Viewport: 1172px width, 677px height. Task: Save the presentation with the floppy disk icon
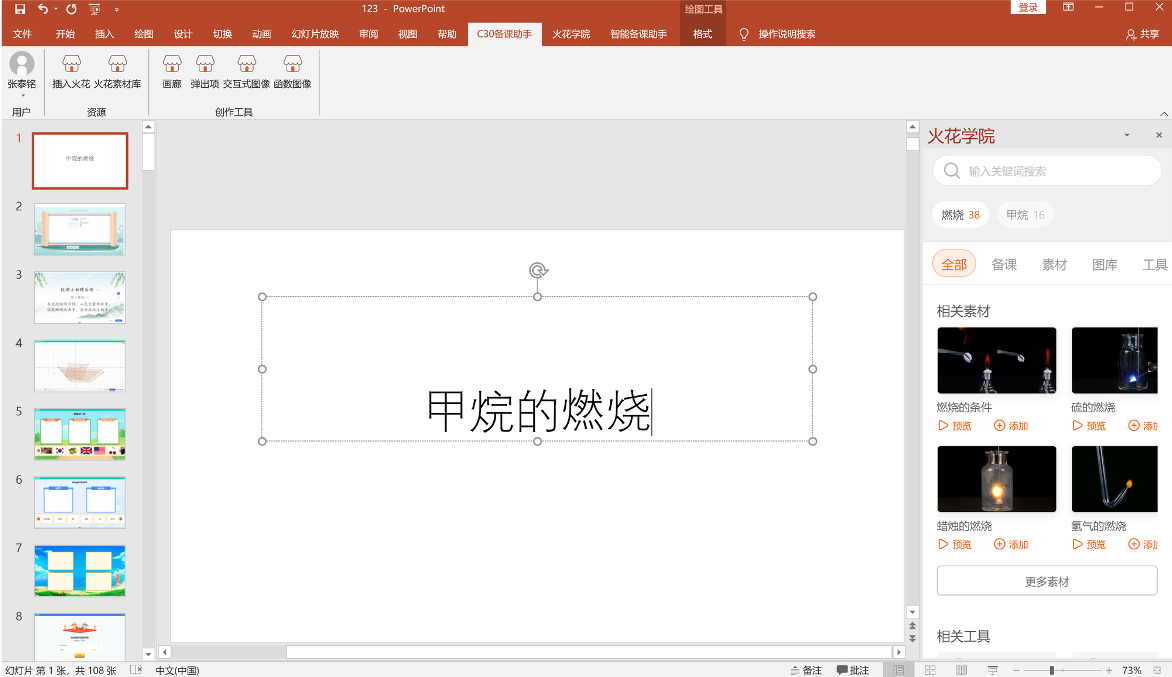(x=20, y=9)
